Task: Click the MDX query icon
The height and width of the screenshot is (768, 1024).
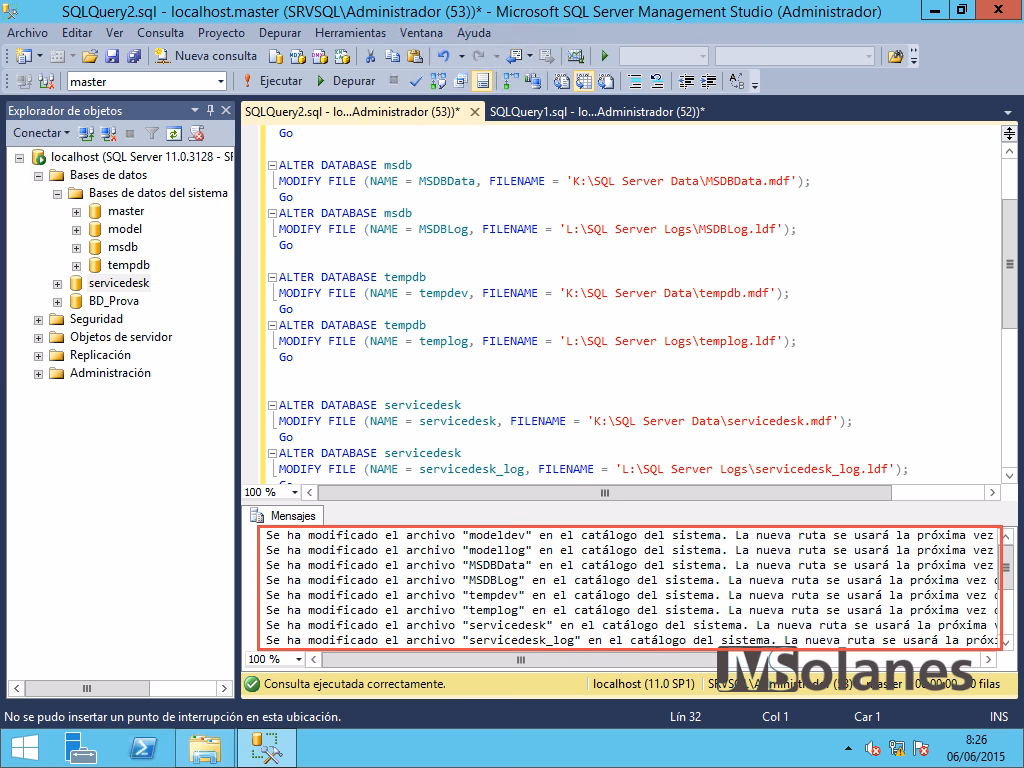Action: point(298,56)
